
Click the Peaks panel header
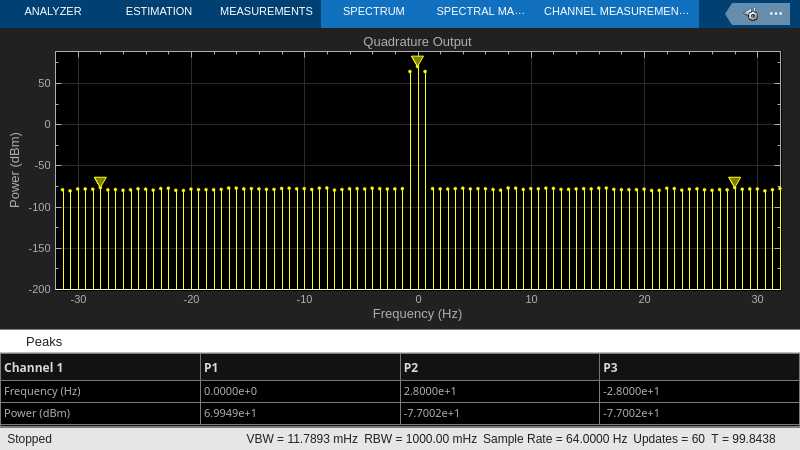(x=44, y=342)
